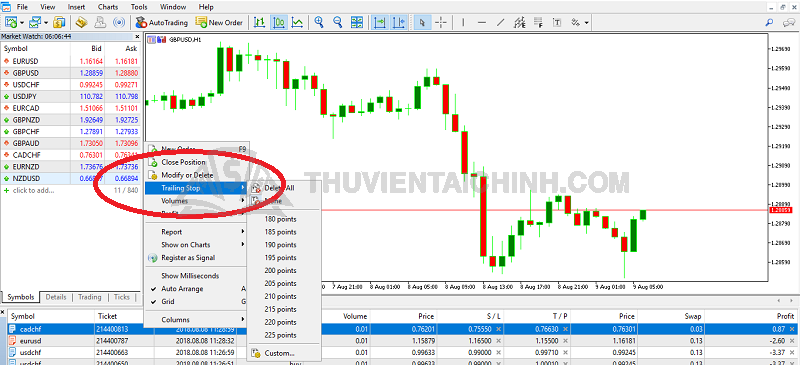Click the cadchf order row icon
The width and height of the screenshot is (800, 365).
13,329
